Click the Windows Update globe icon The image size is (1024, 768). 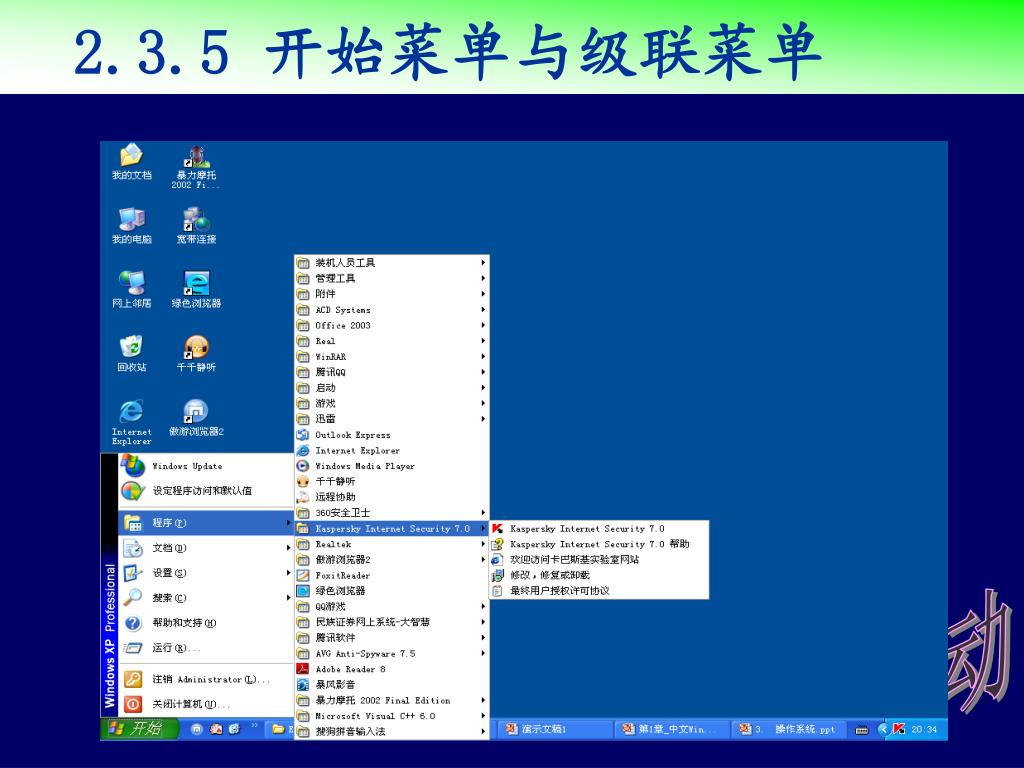[133, 466]
